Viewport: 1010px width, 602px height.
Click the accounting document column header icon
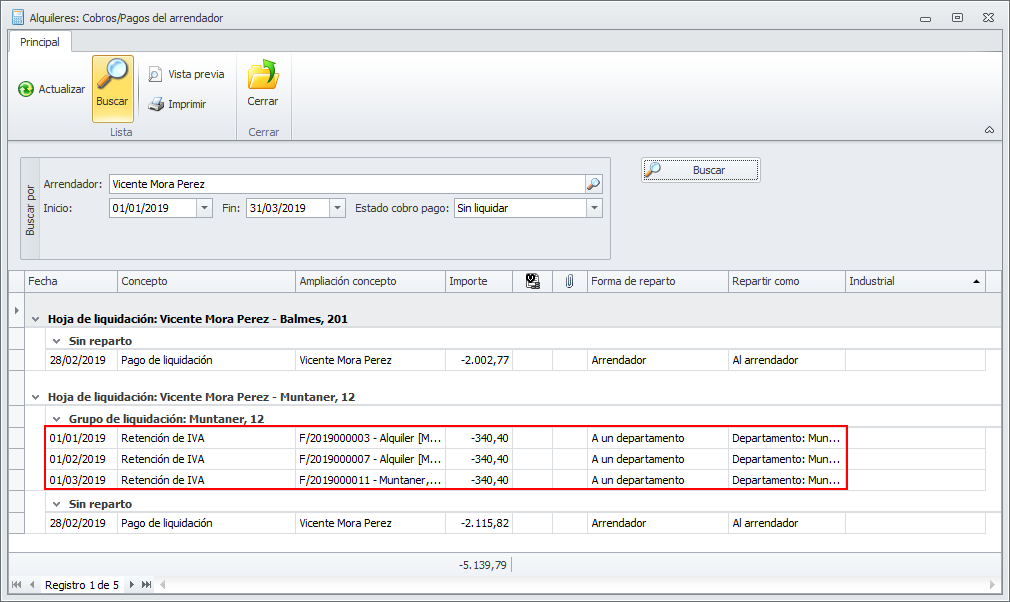click(x=533, y=282)
